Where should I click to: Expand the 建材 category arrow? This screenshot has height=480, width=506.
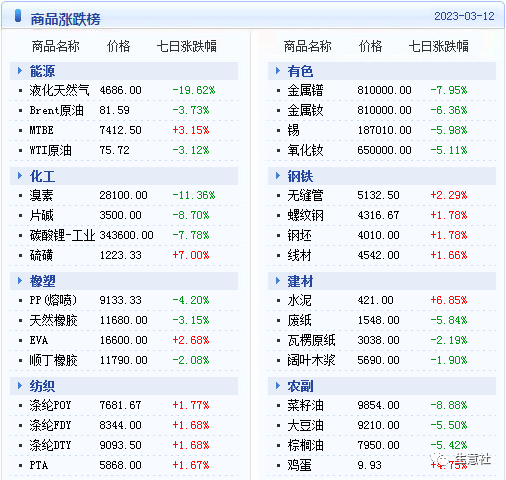coord(278,281)
